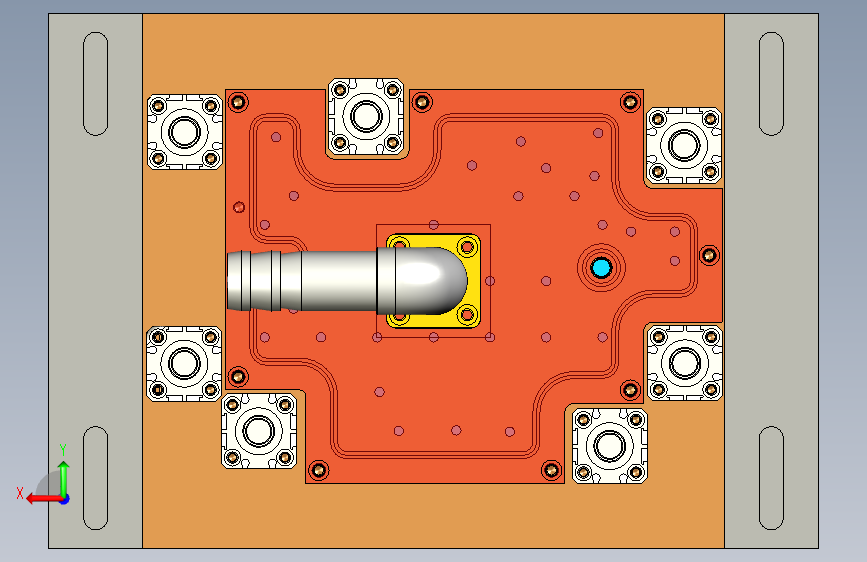Select the upper slot in the left gray plate
The image size is (867, 562).
(x=96, y=84)
